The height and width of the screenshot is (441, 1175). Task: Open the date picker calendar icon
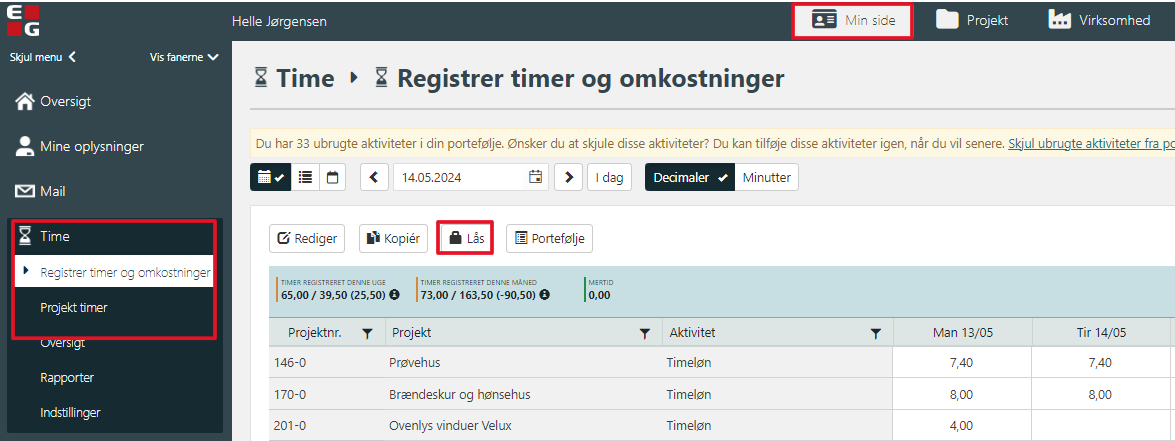(535, 177)
